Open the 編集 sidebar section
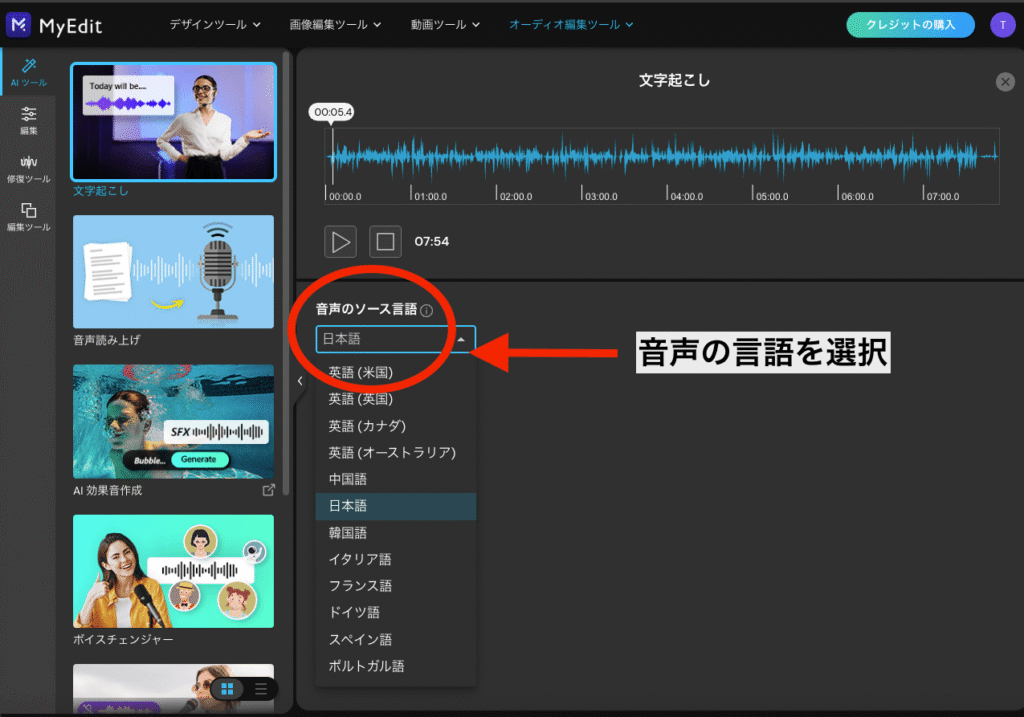1024x717 pixels. coord(29,120)
